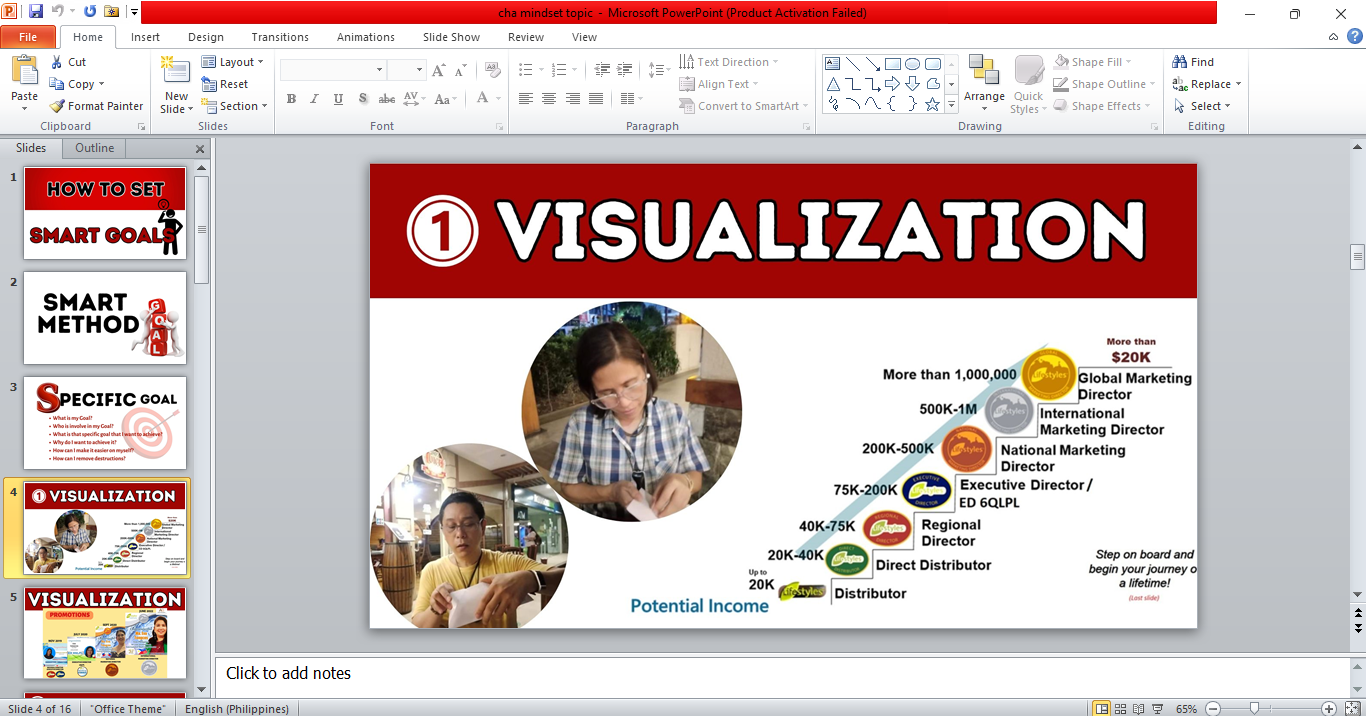Switch to Slide Sorter view in status bar
The image size is (1366, 716).
click(x=1122, y=708)
